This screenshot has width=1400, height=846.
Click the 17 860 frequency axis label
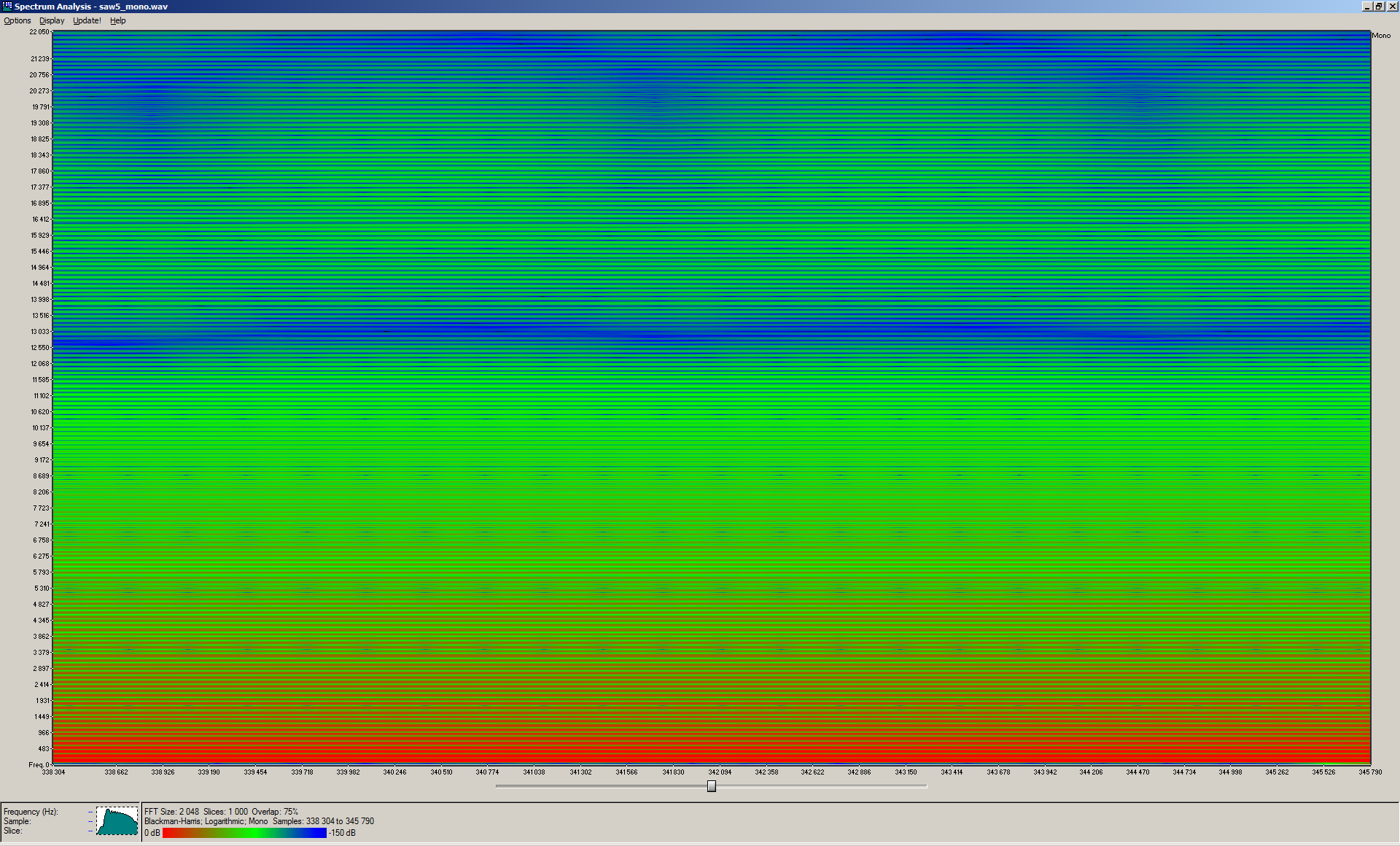click(x=40, y=171)
